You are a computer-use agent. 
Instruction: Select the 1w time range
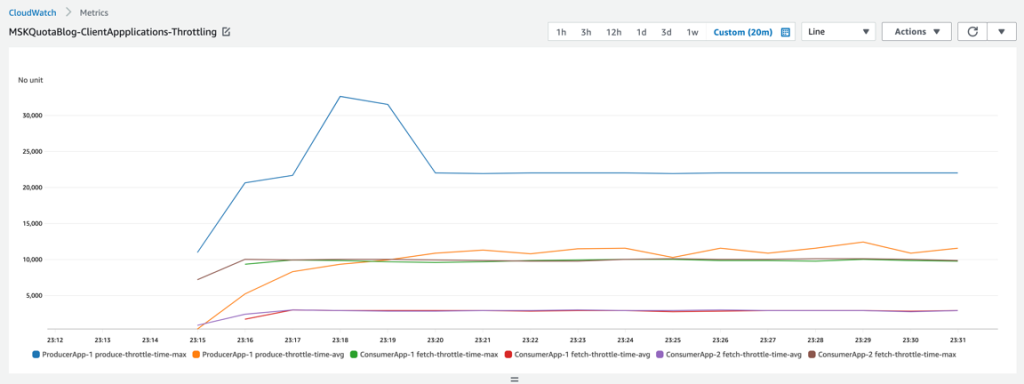click(x=692, y=32)
